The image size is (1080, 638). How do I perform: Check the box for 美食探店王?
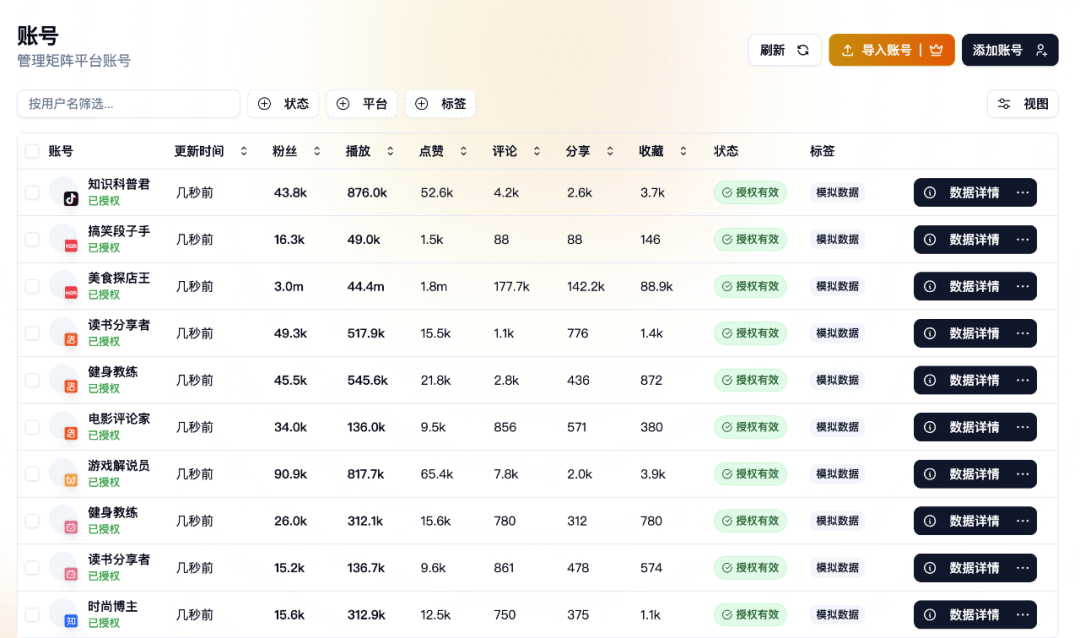coord(32,287)
